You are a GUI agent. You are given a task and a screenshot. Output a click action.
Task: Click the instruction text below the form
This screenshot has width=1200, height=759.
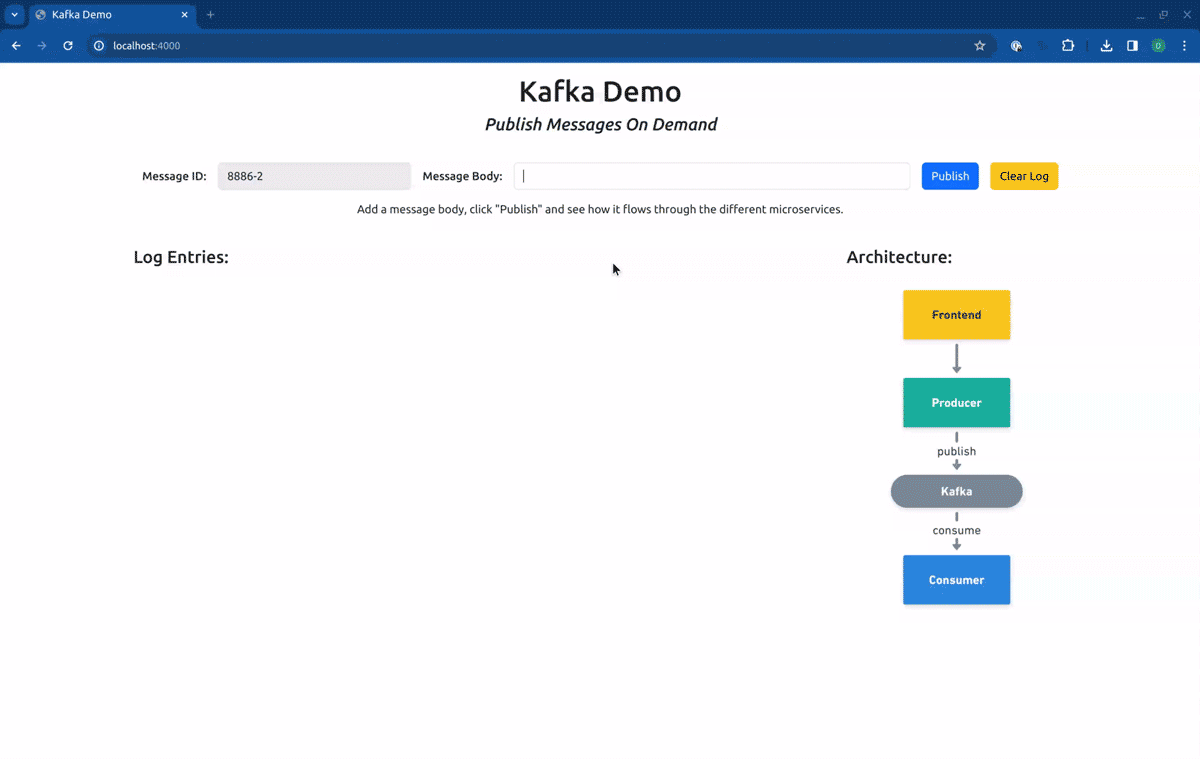[600, 210]
